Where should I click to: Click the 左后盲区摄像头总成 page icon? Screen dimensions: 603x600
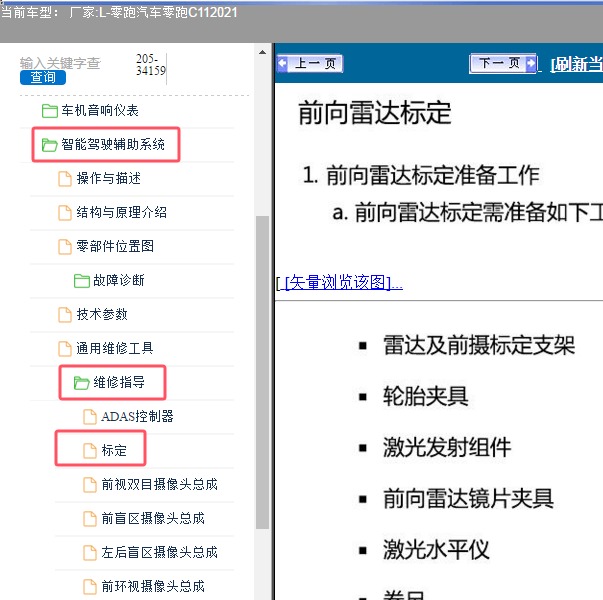(x=90, y=553)
